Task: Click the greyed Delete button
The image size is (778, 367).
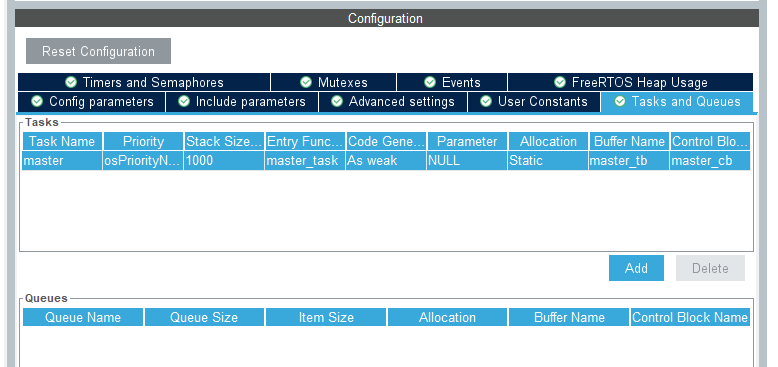Action: point(710,268)
